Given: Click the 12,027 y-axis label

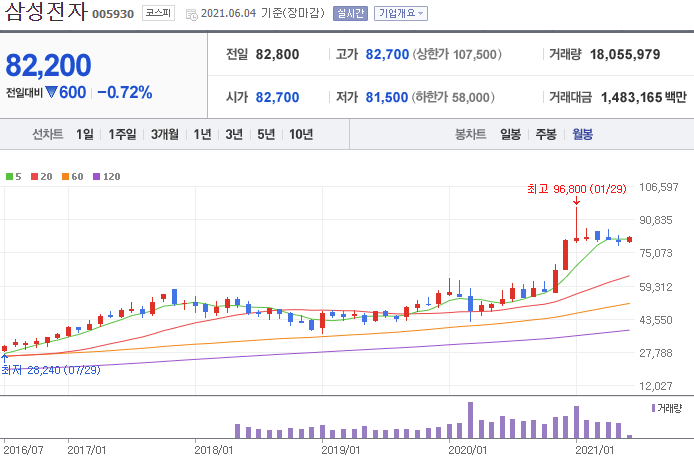Looking at the screenshot, I should click(x=655, y=386).
